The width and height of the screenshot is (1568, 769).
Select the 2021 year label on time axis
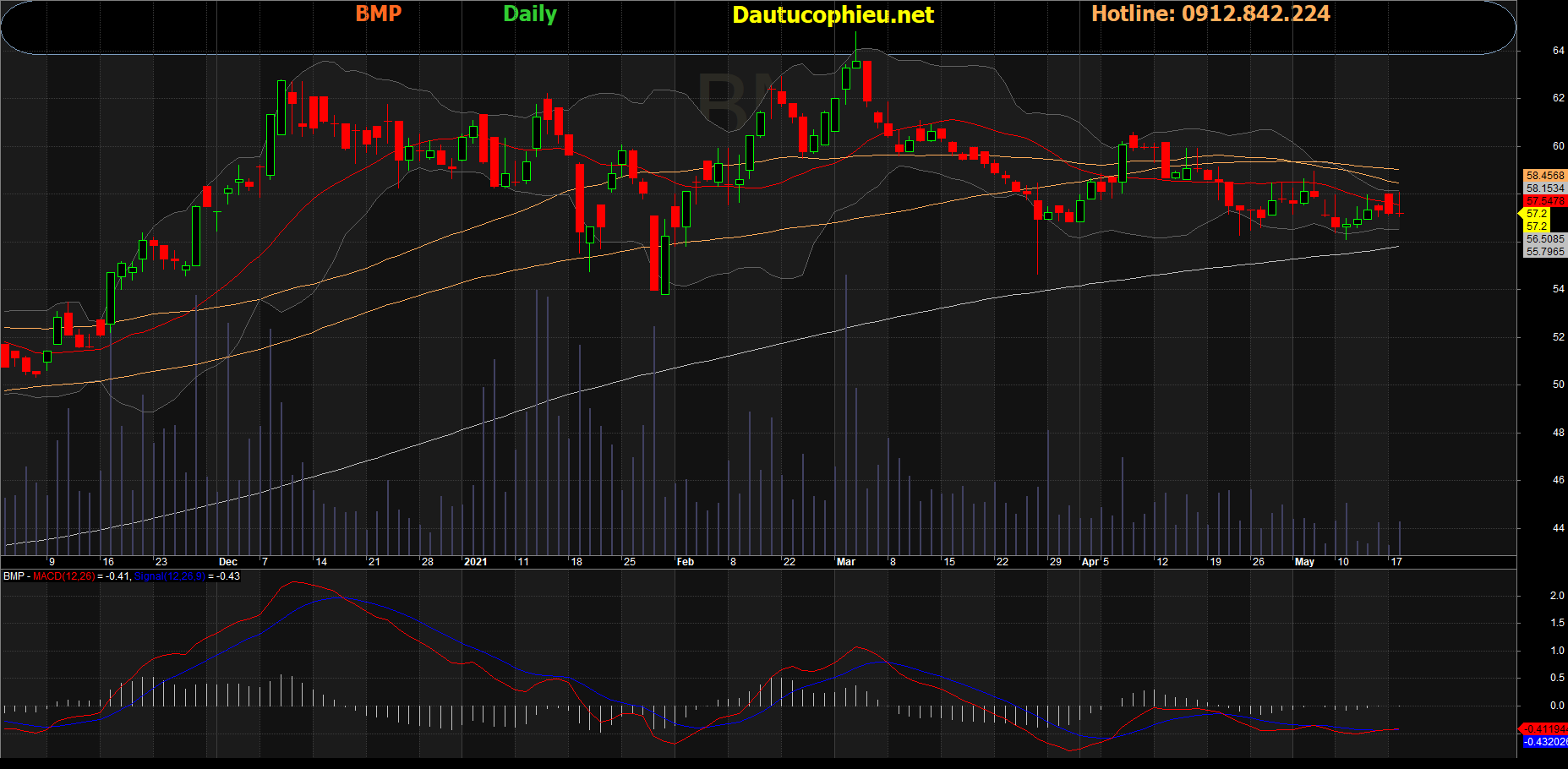[x=476, y=562]
